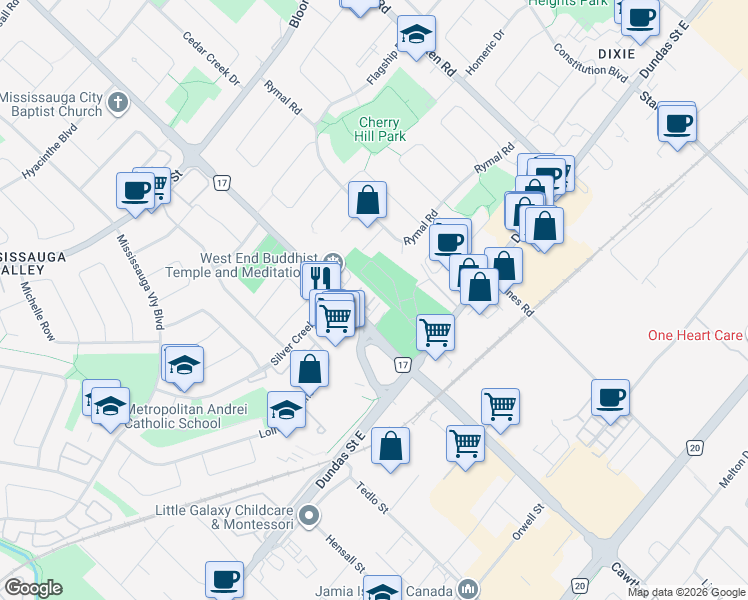Click the route 17 shield near Hyacinthe intersection
The image size is (748, 600).
coord(221,183)
